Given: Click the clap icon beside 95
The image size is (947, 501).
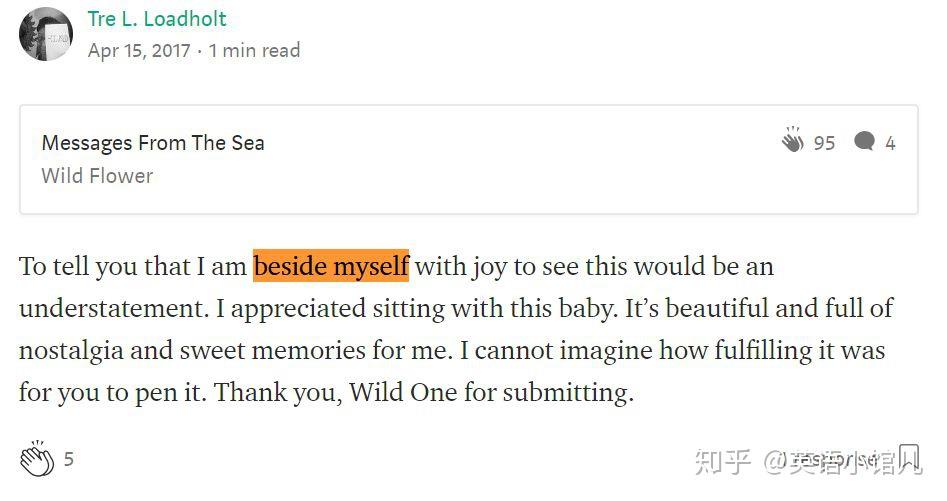Looking at the screenshot, I should tap(793, 141).
